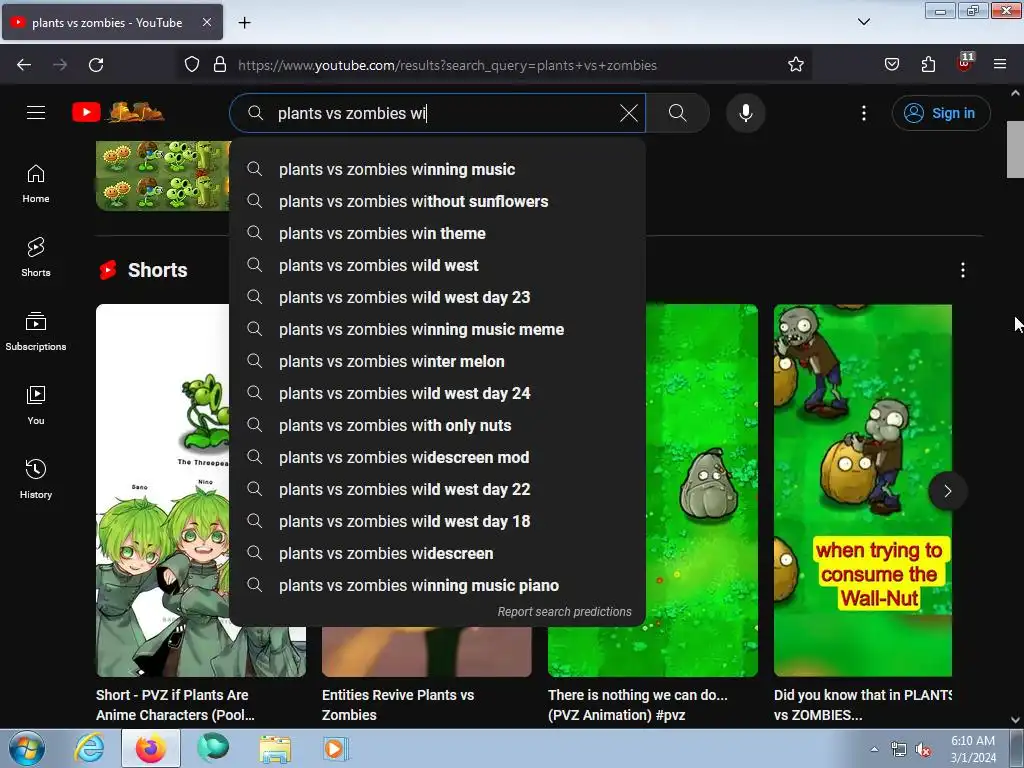The width and height of the screenshot is (1024, 768).
Task: Open 'Short - PVZ if Plants Are' title
Action: tap(175, 705)
